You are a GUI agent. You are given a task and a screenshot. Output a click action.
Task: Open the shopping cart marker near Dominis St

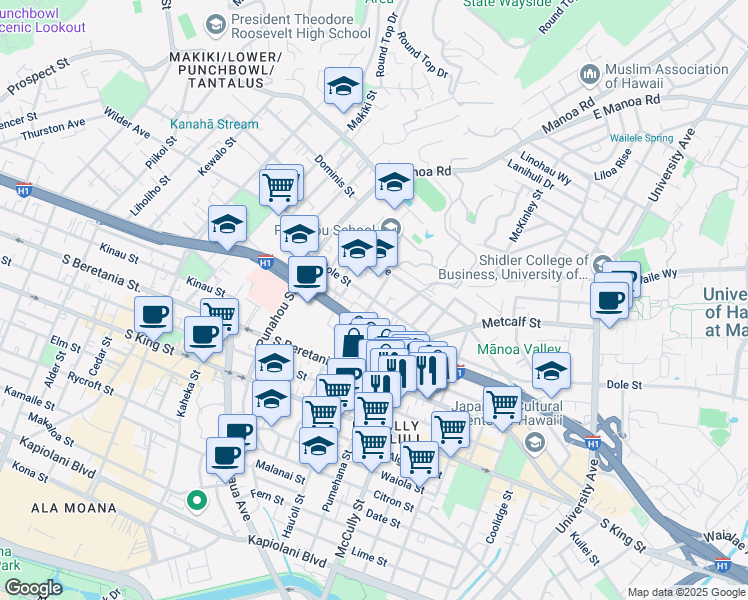coord(279,190)
